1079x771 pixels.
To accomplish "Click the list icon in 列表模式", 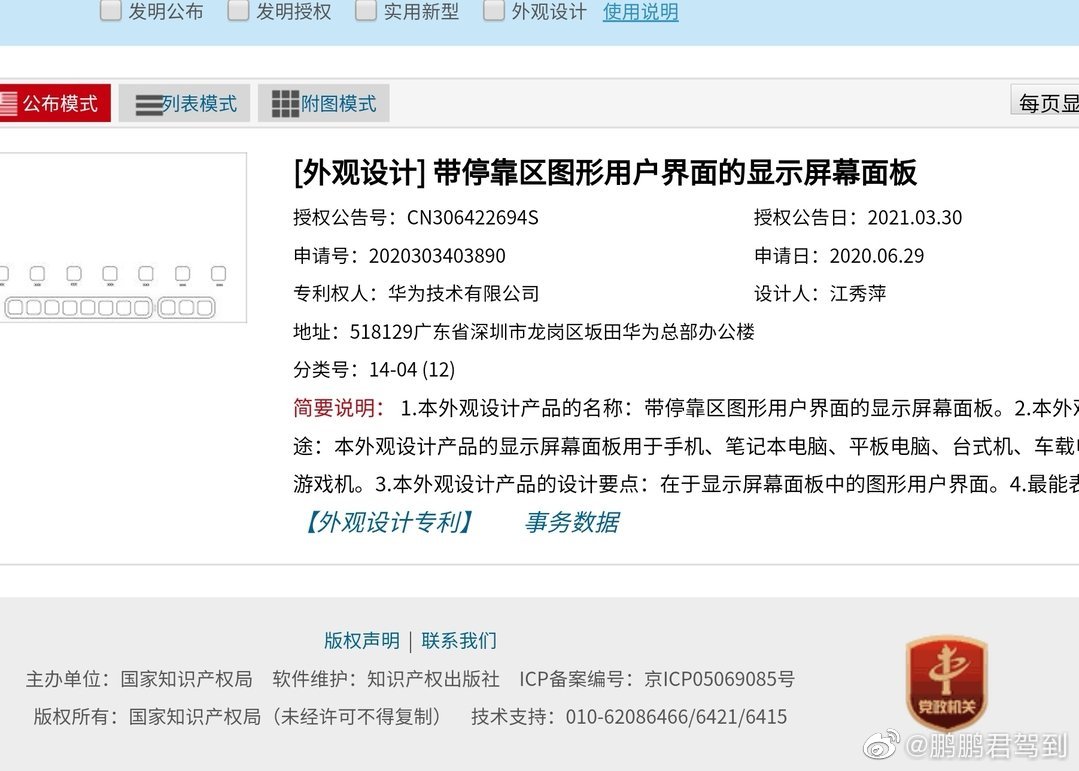I will [x=149, y=105].
